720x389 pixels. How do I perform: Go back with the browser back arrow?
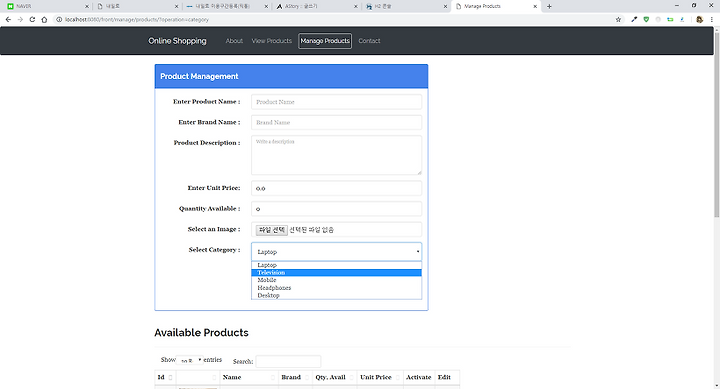pyautogui.click(x=8, y=20)
